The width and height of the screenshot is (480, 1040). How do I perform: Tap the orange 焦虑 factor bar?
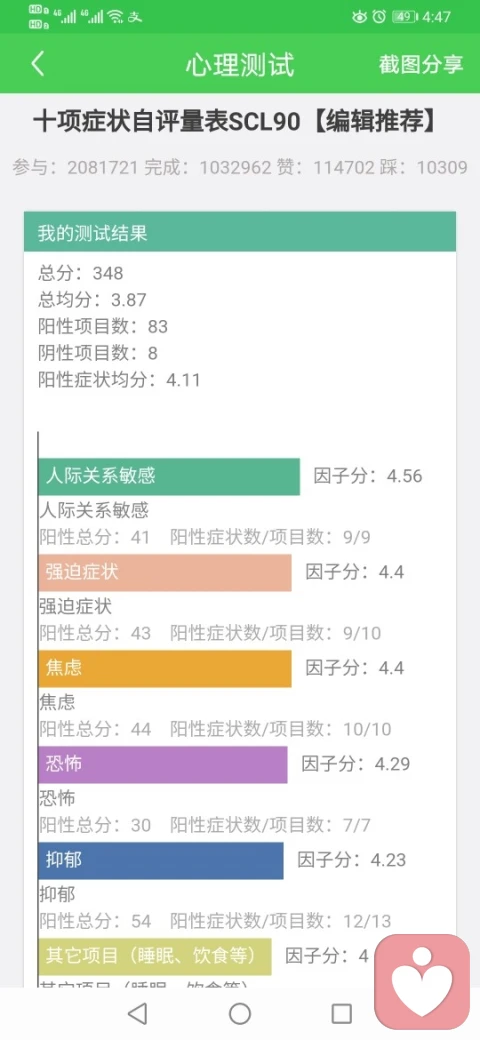point(164,669)
